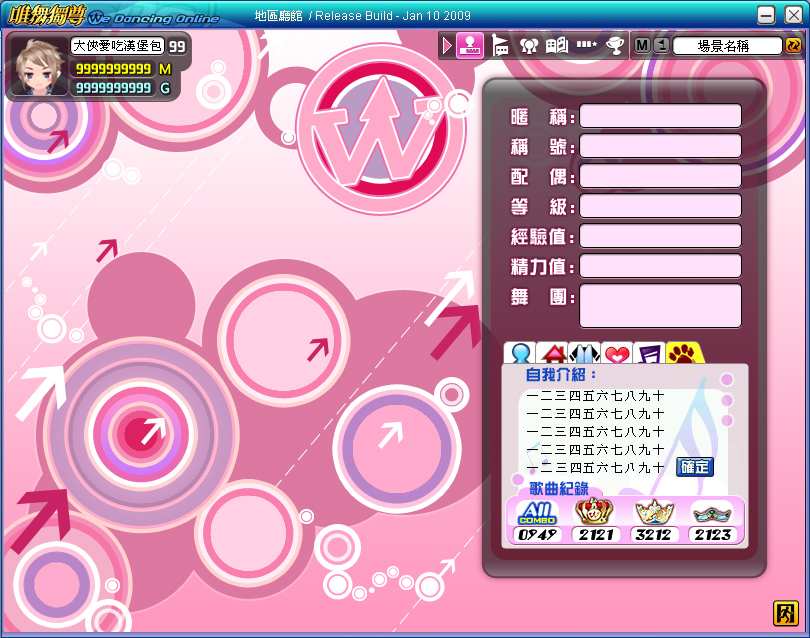Click the tiara count 2123

(x=713, y=535)
